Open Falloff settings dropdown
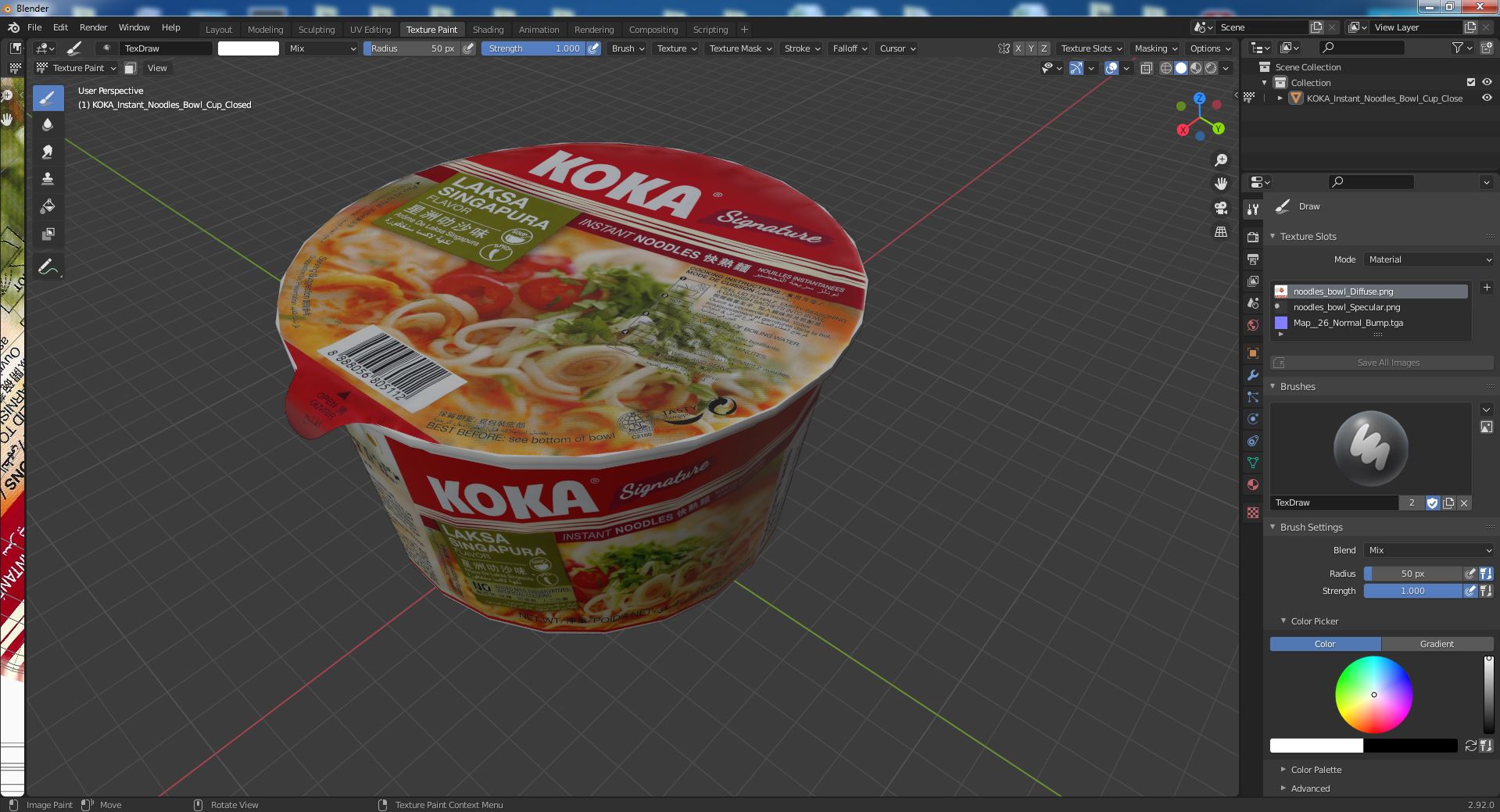Viewport: 1500px width, 812px height. (x=850, y=48)
